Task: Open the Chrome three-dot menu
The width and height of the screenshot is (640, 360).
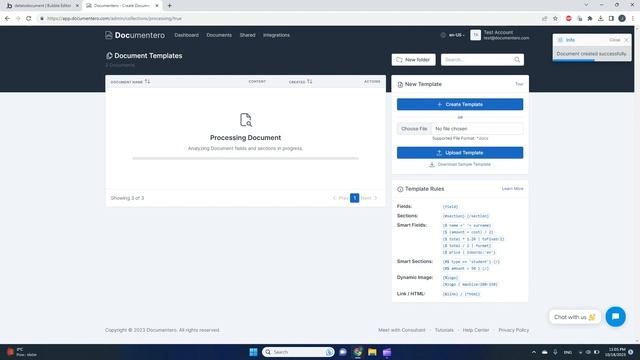Action: (x=633, y=18)
